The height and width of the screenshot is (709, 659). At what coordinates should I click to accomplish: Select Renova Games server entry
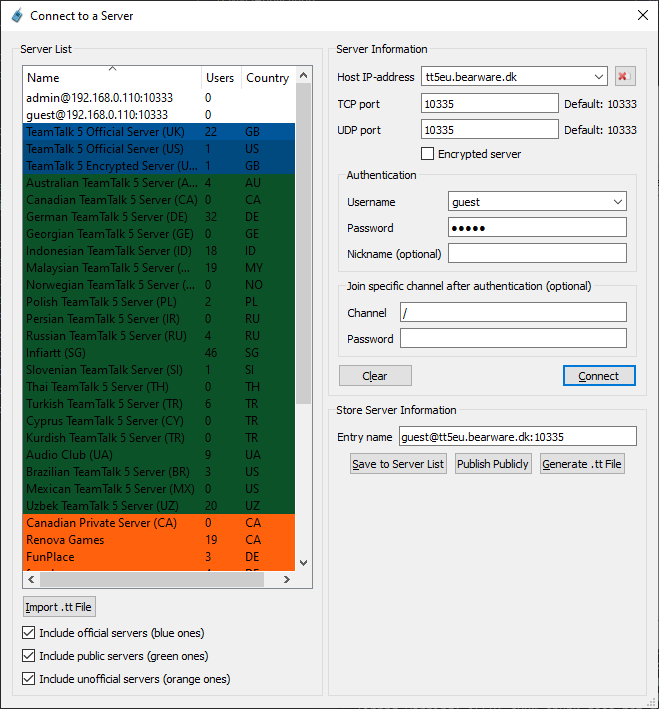click(159, 540)
